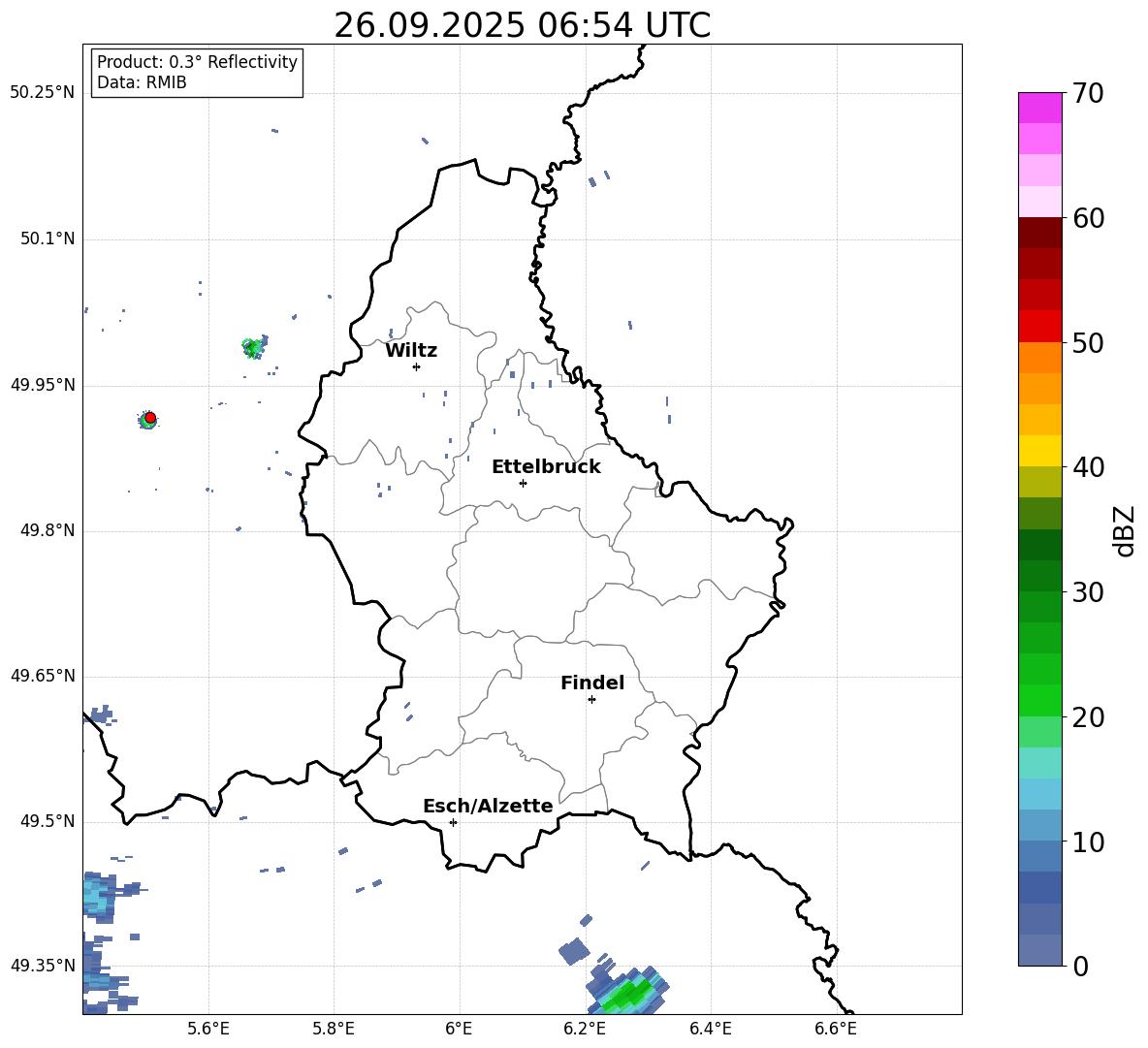Click the 49.35°N latitude label
This screenshot has width=1148, height=1048.
coord(43,966)
